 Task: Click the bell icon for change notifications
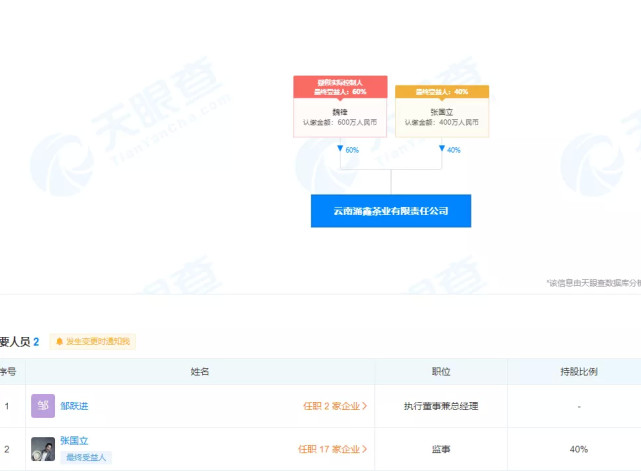tap(59, 342)
